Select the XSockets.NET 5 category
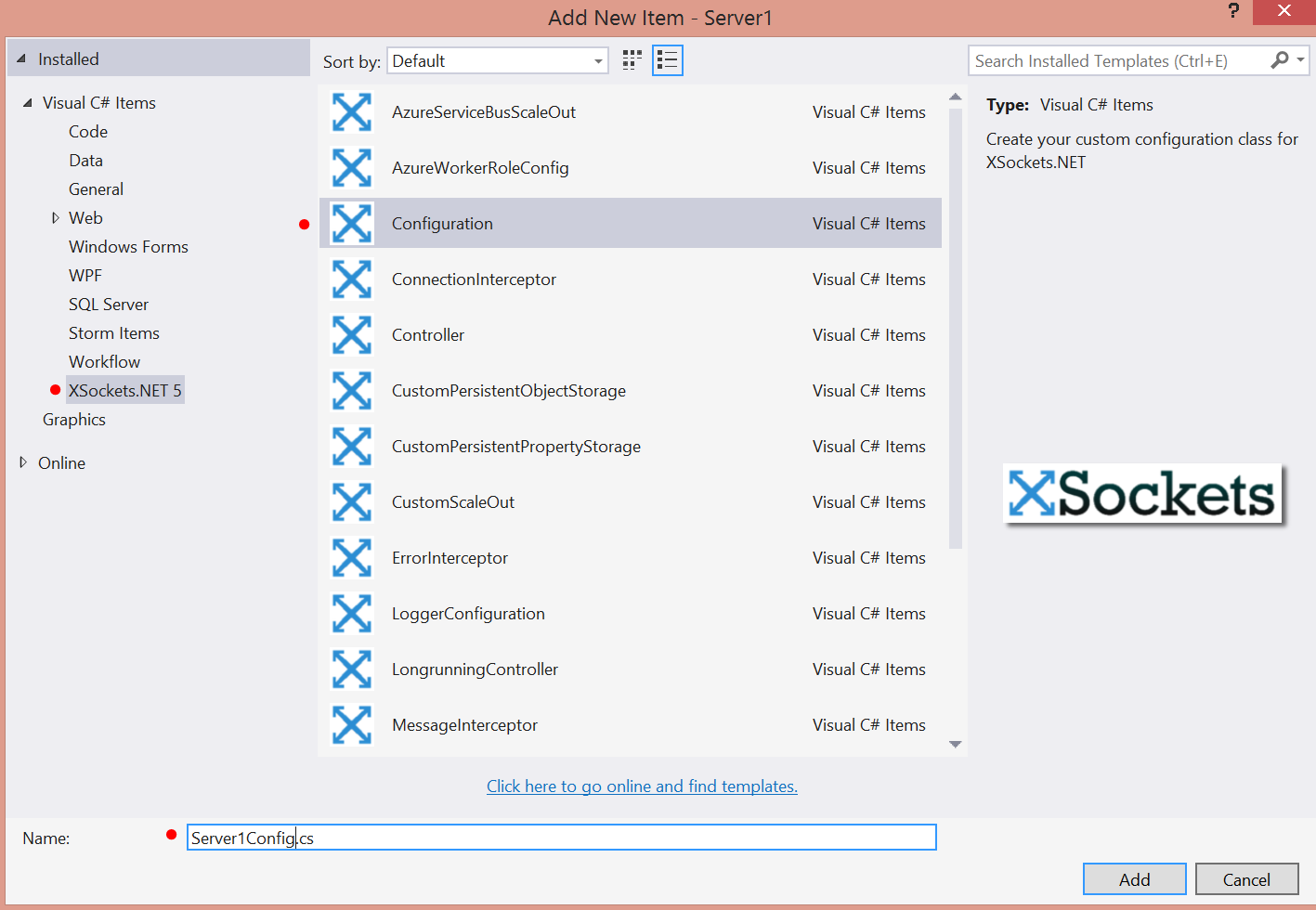The height and width of the screenshot is (910, 1316). coord(125,391)
